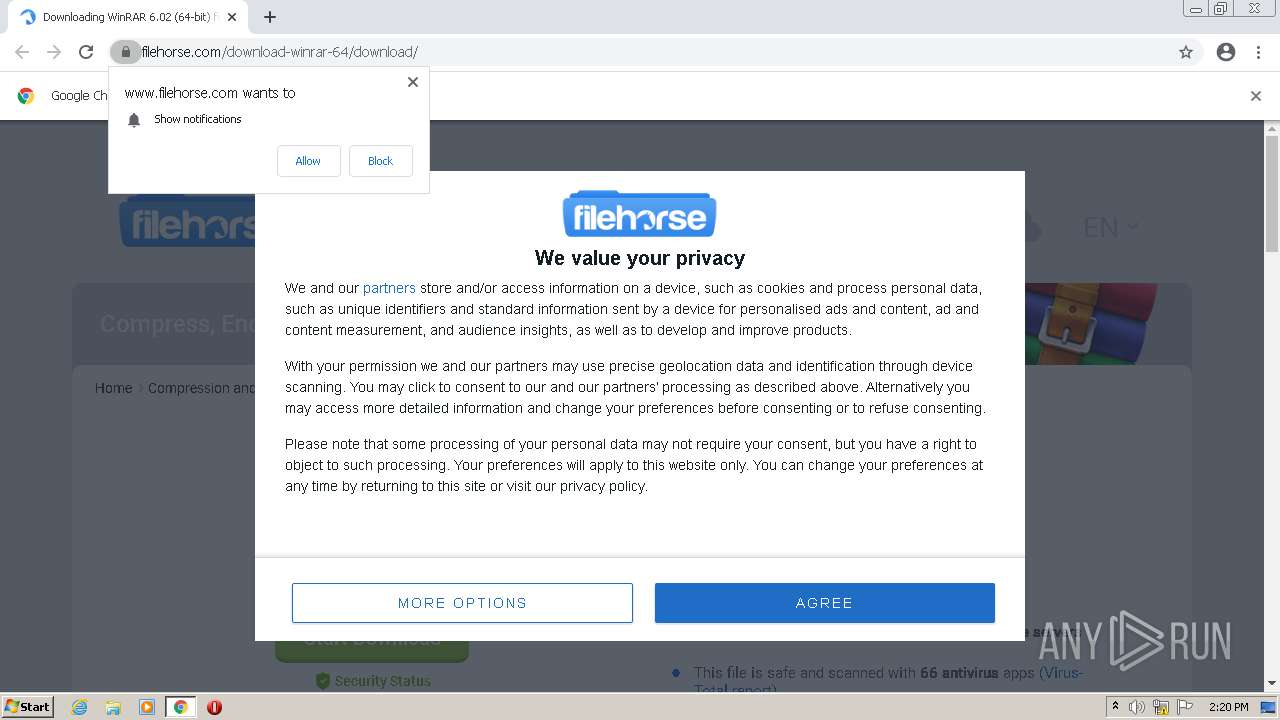
Task: Reload the current page
Action: [x=86, y=52]
